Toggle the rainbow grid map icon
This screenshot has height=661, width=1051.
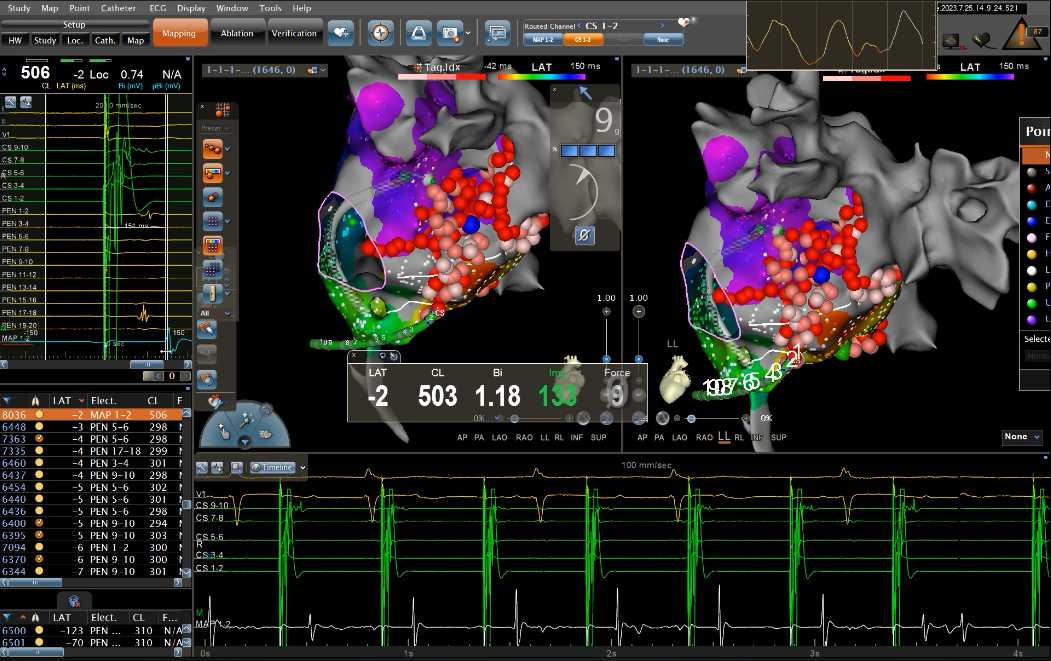pos(212,245)
